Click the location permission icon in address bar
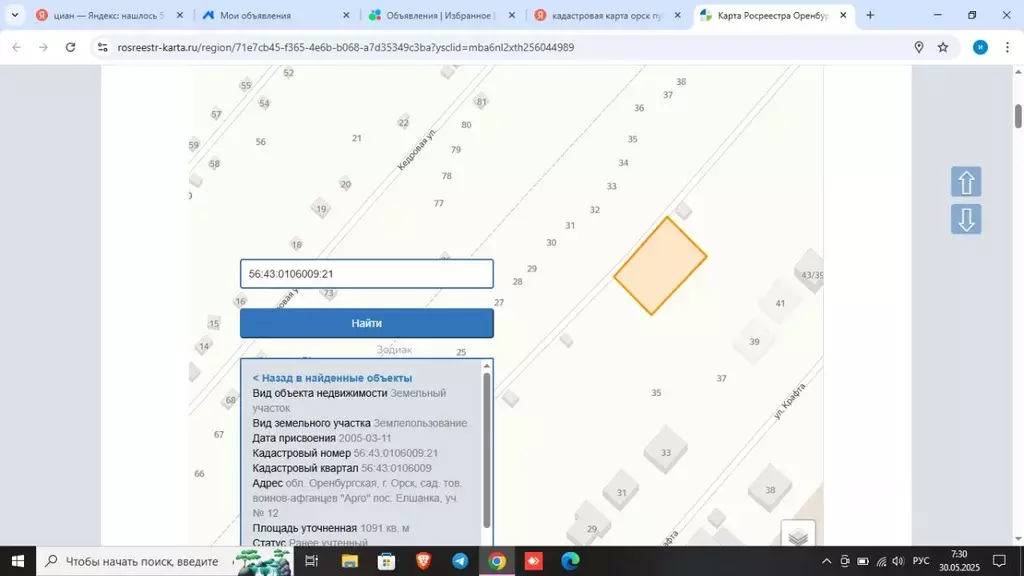 click(x=918, y=47)
